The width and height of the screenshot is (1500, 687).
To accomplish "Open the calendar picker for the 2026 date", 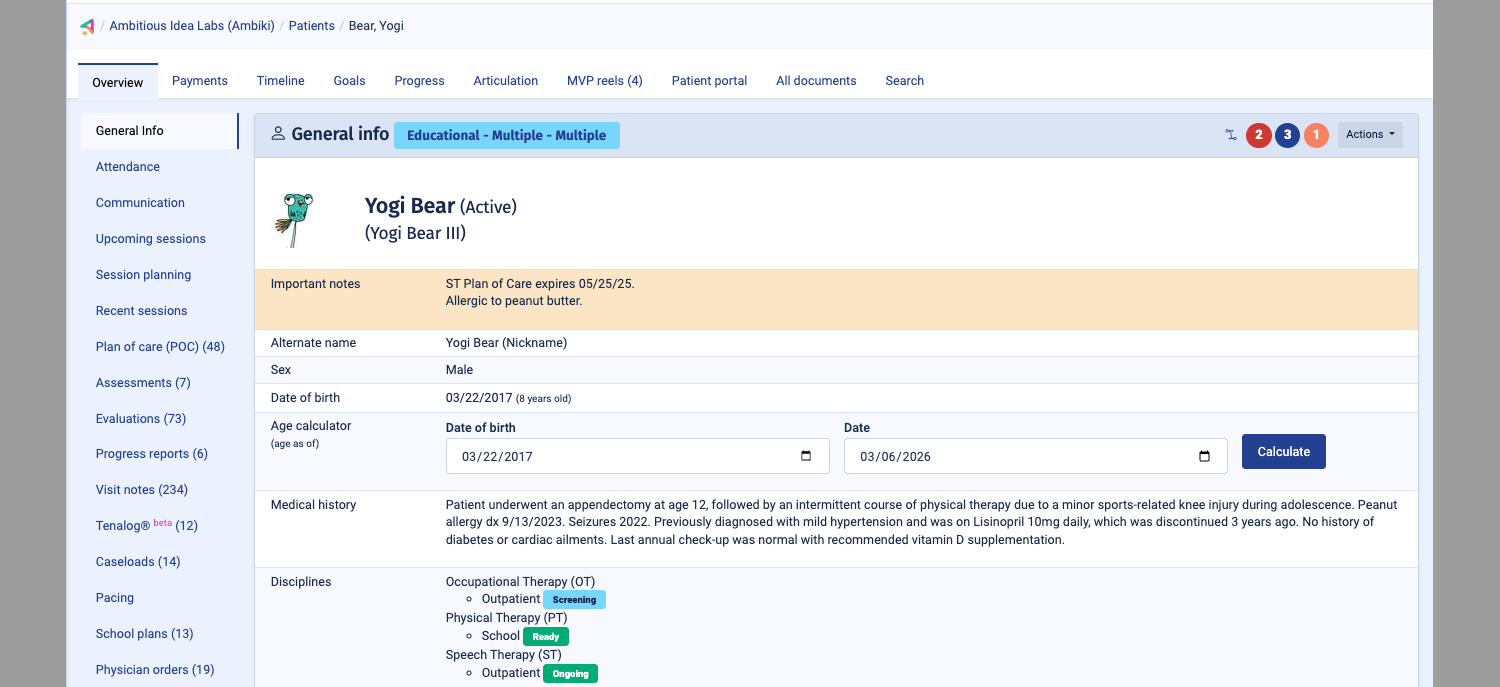I will pyautogui.click(x=1205, y=455).
